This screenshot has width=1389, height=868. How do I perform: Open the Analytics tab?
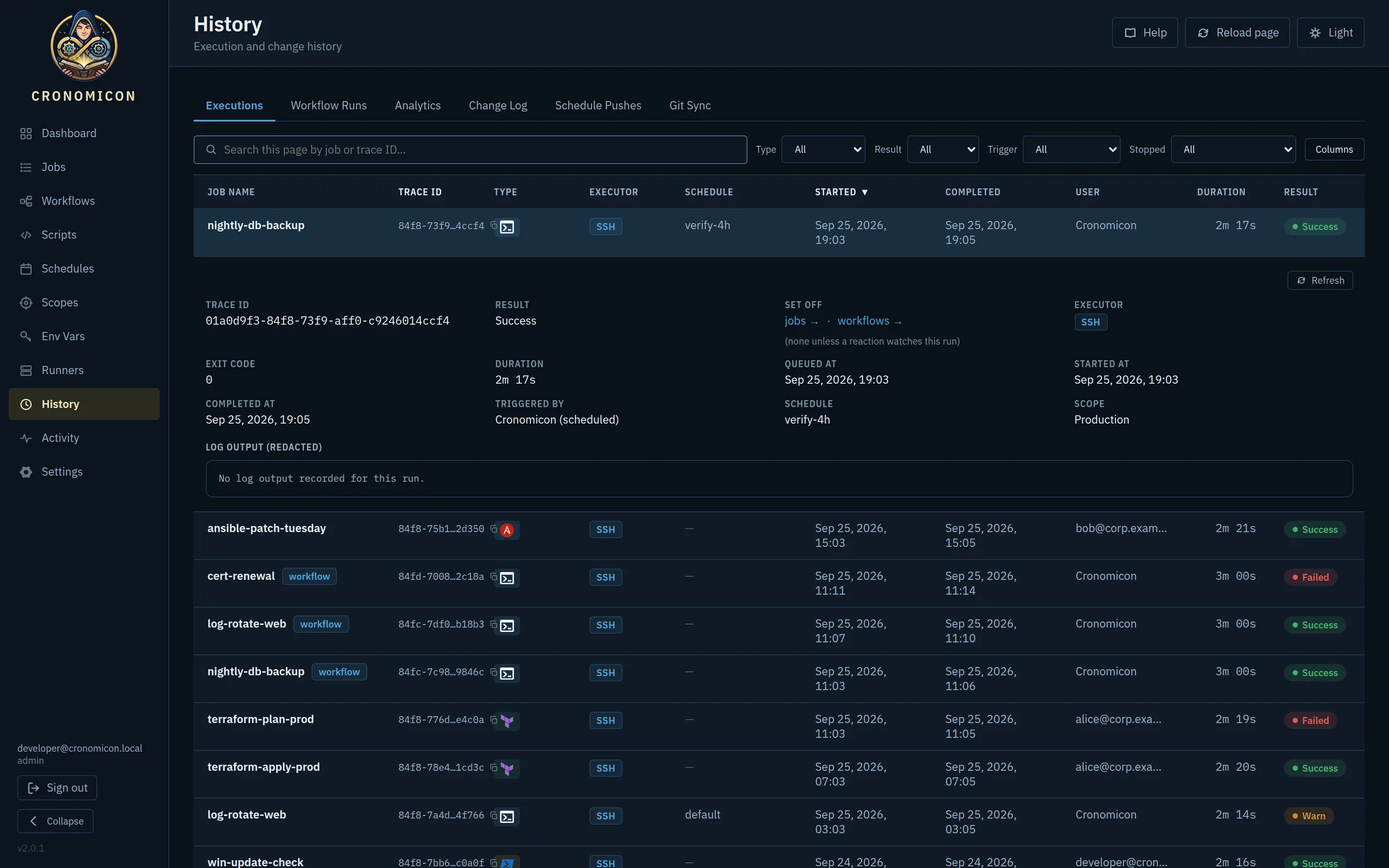[x=417, y=105]
